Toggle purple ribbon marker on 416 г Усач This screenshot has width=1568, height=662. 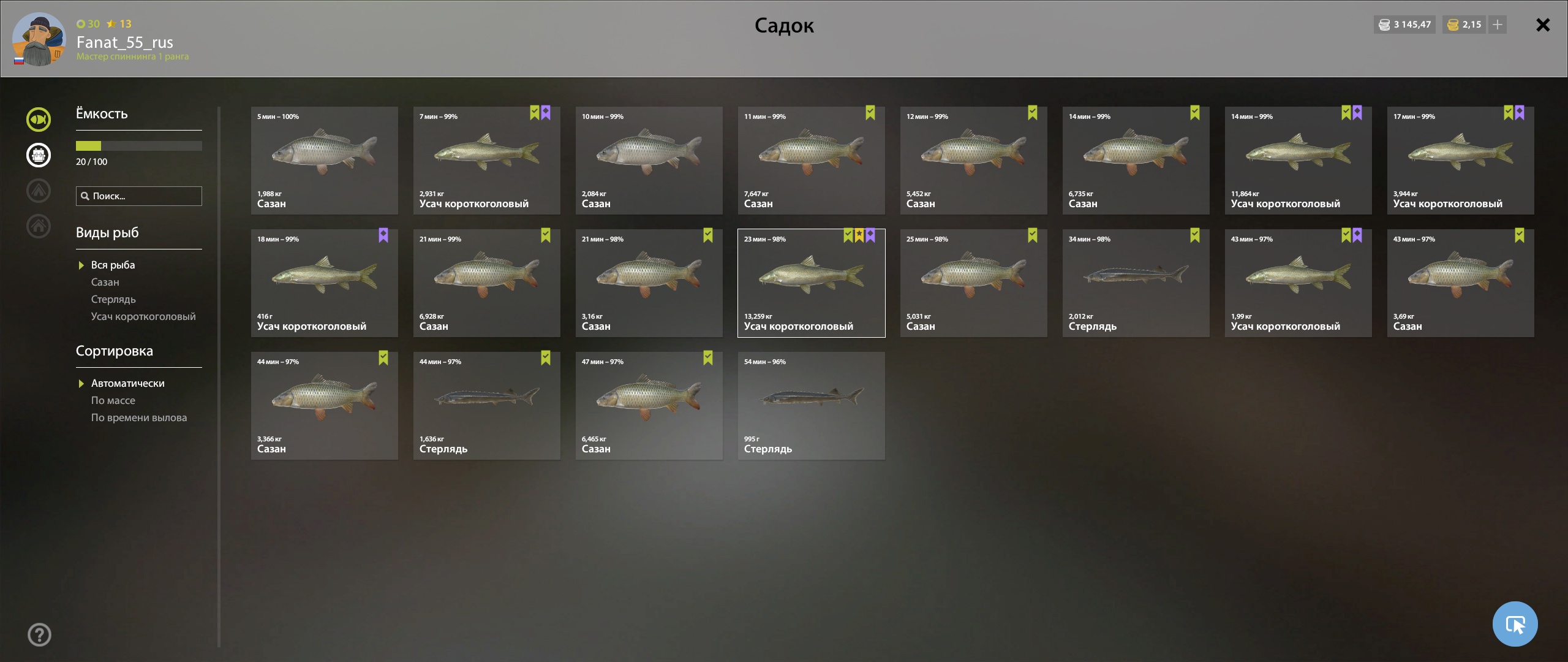click(x=383, y=235)
